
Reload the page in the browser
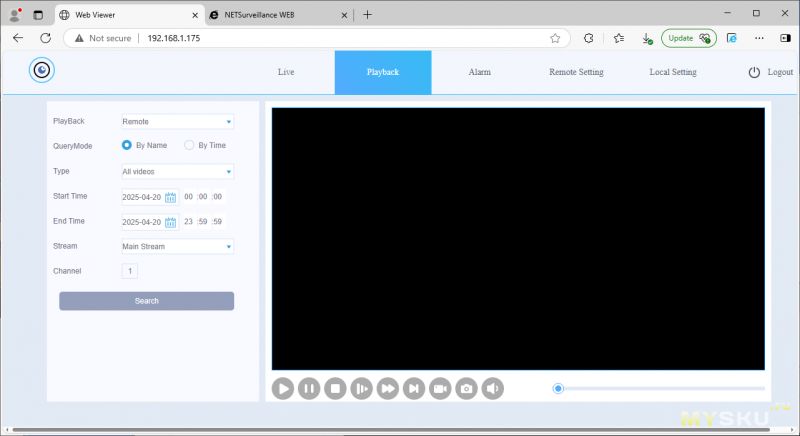[x=45, y=38]
